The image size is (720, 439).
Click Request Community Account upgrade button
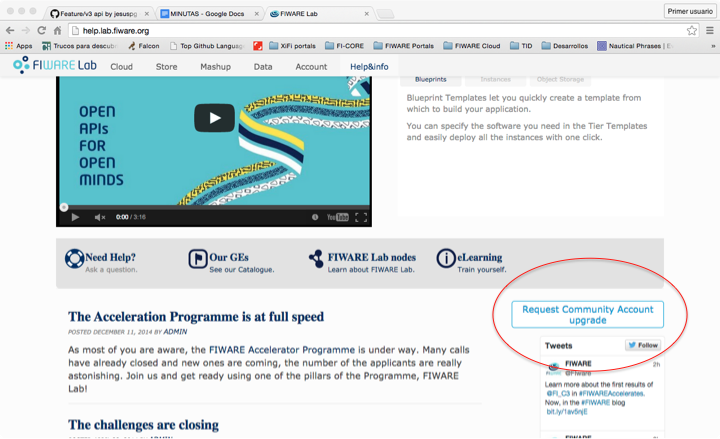point(587,315)
